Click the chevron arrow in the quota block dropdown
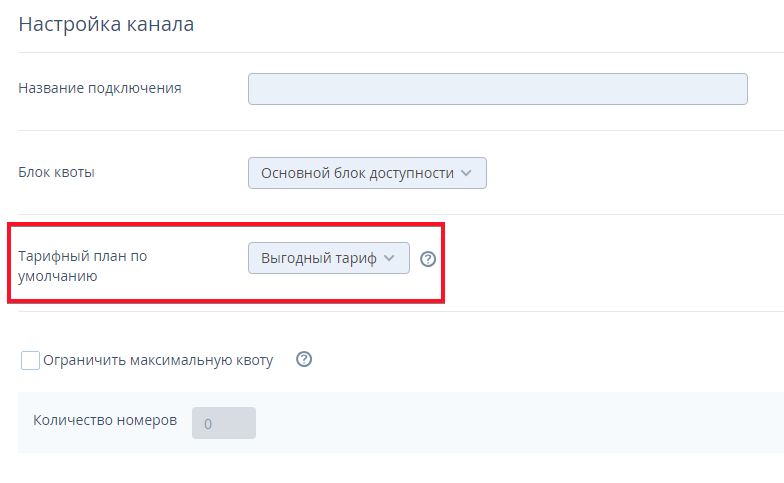Viewport: 784px width, 483px height. 466,173
